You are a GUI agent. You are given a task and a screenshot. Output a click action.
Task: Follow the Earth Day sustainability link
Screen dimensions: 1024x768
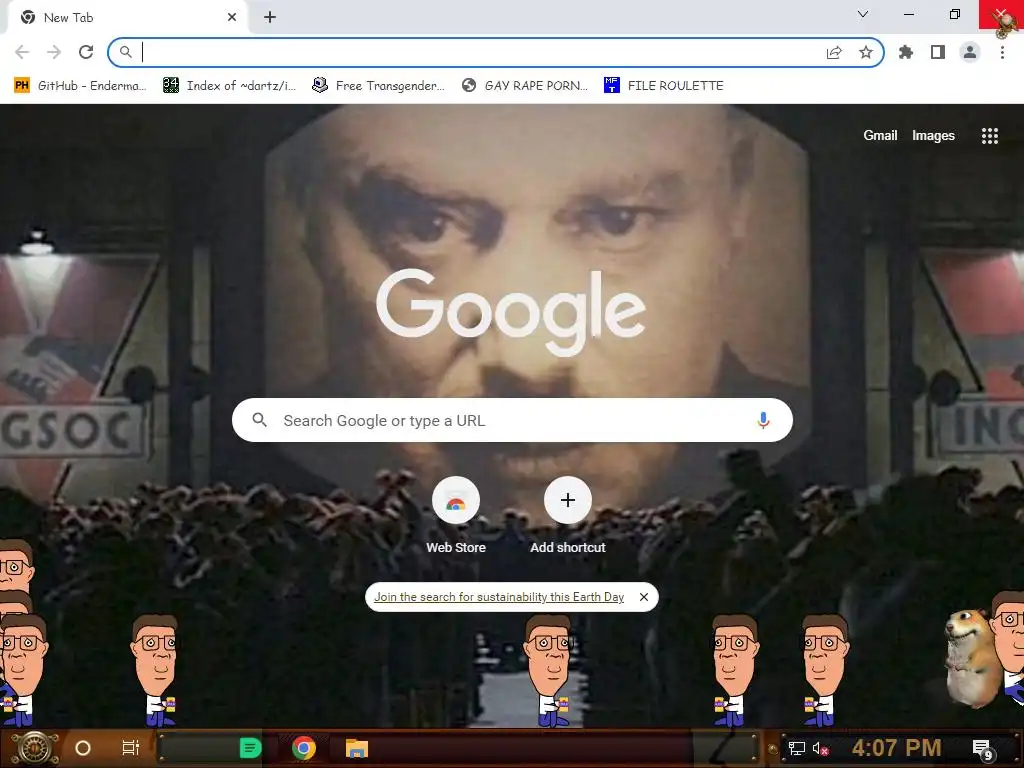[x=499, y=597]
